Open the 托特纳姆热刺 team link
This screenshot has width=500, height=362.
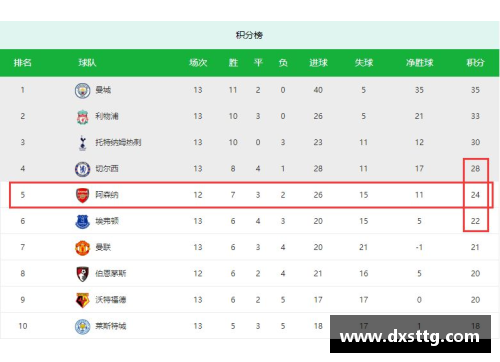tap(118, 142)
